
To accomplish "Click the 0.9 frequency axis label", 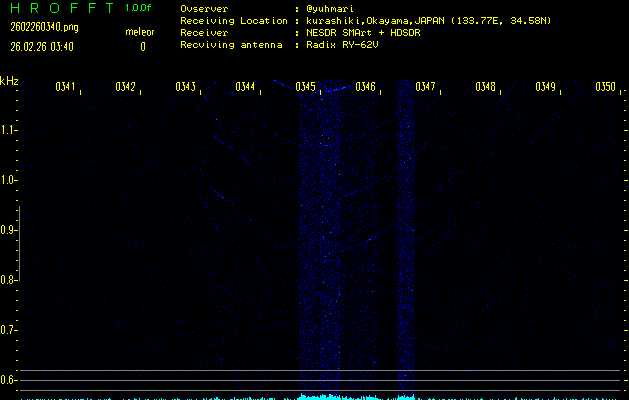I will 8,230.
